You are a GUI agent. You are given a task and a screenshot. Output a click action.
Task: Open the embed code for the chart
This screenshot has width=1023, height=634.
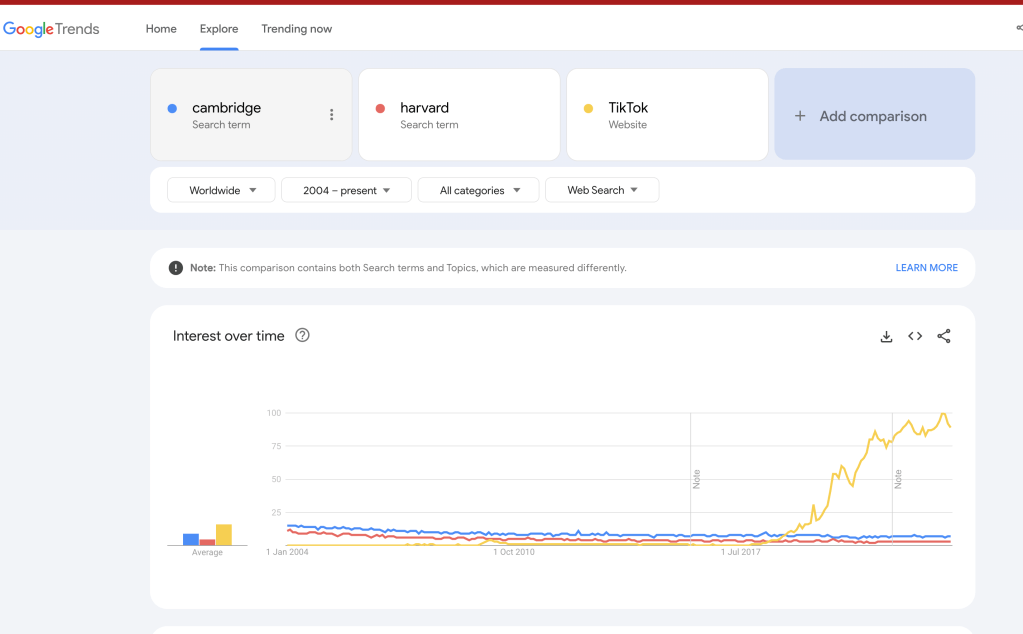915,336
